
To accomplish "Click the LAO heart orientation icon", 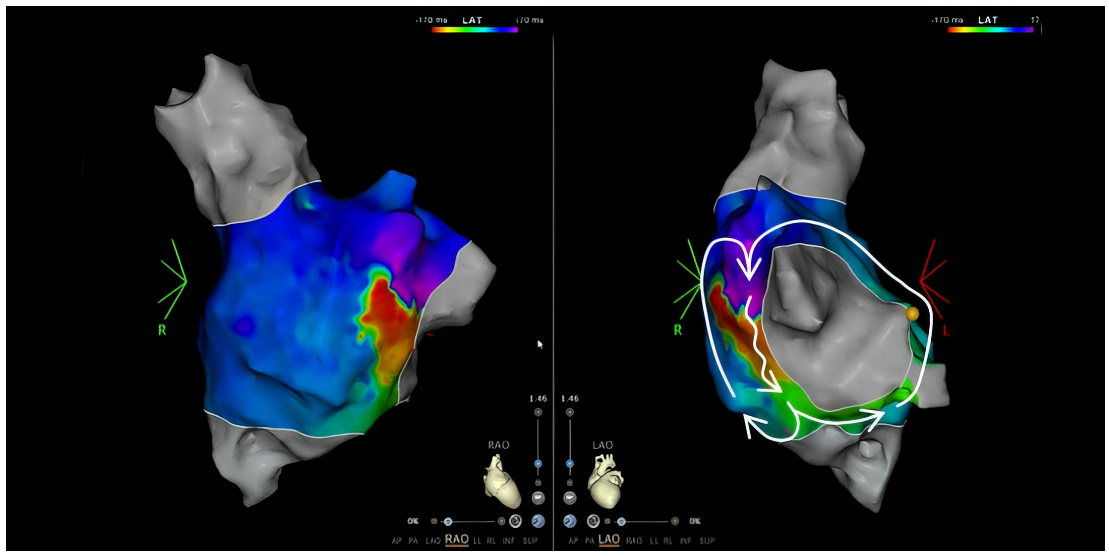I will pos(605,481).
